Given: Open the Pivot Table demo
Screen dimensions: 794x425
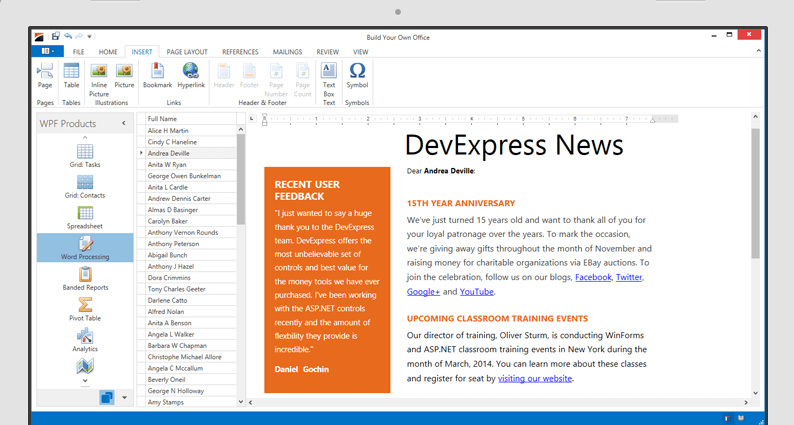Looking at the screenshot, I should pos(85,310).
